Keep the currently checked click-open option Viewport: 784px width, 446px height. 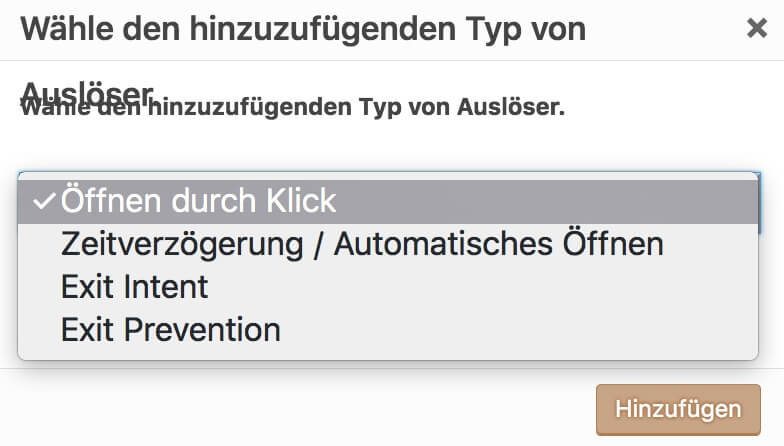coord(199,201)
